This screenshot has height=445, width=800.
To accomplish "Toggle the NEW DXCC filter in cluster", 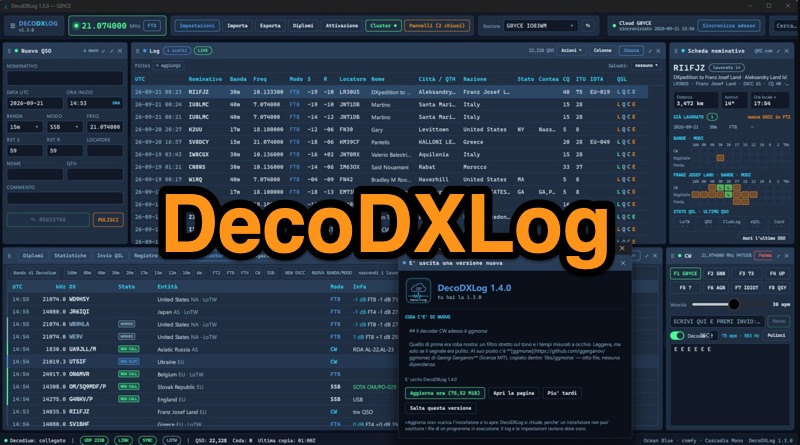I will pos(295,273).
